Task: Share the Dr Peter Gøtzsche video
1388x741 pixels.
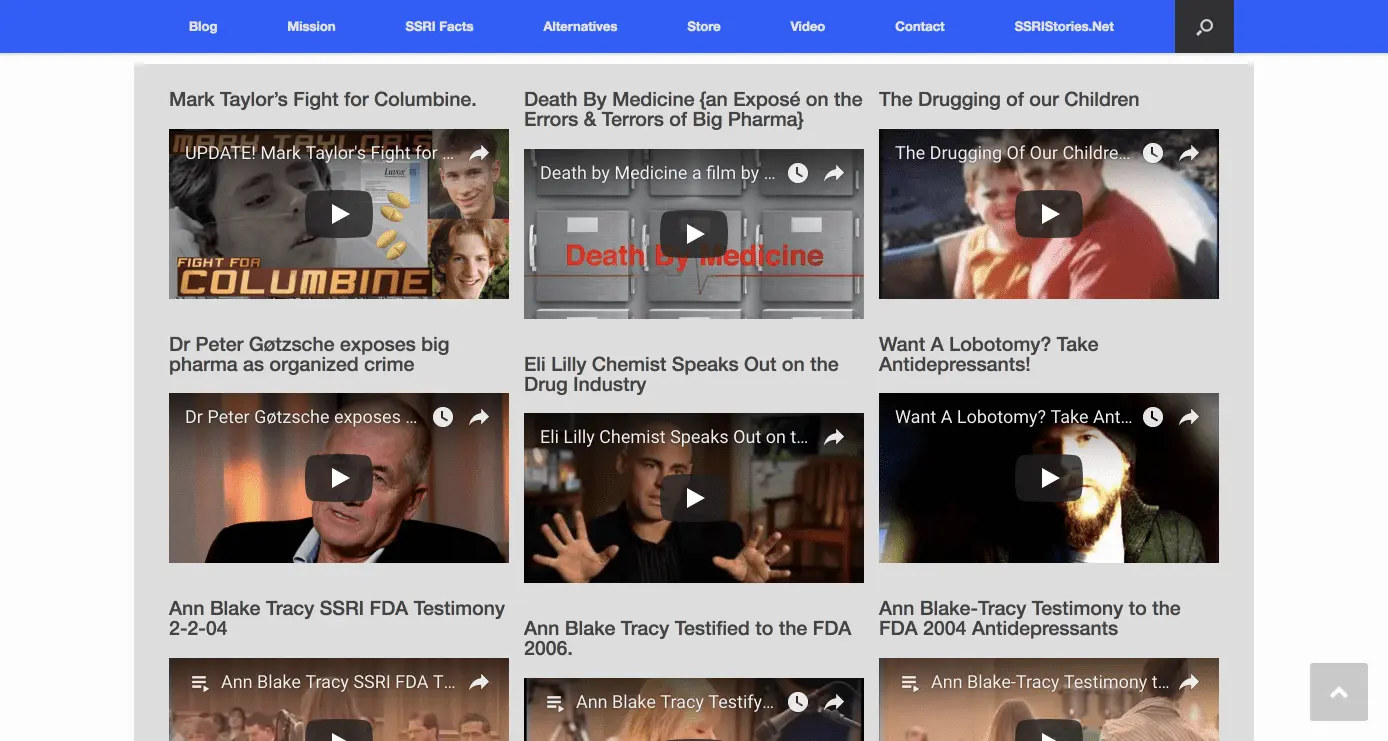Action: pyautogui.click(x=479, y=417)
